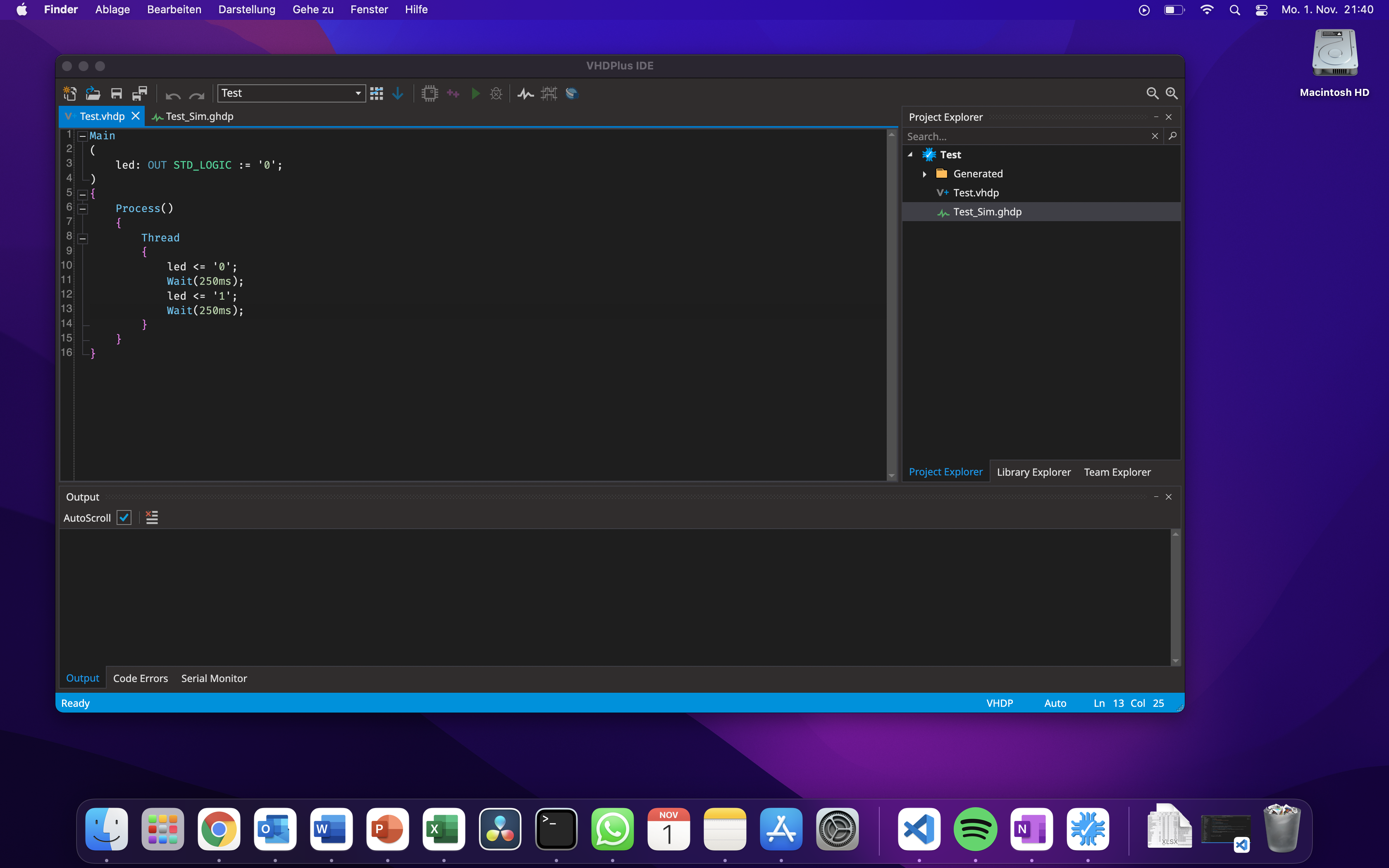This screenshot has height=868, width=1389.
Task: Open VHDPlus IDE from the Dock
Action: point(1088,829)
